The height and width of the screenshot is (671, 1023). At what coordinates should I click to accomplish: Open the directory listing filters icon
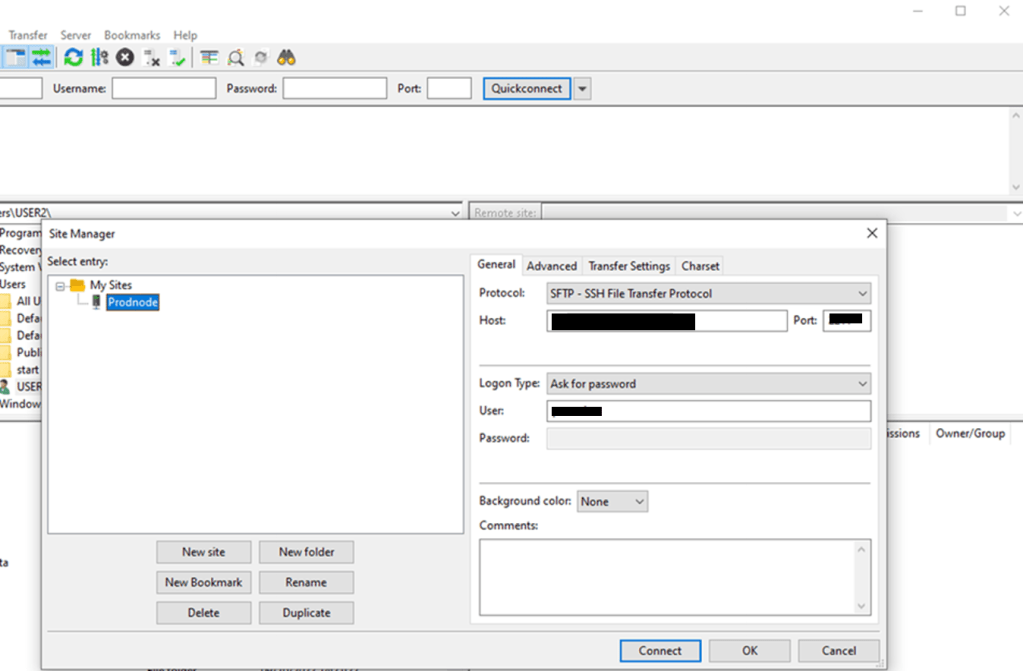[x=209, y=58]
